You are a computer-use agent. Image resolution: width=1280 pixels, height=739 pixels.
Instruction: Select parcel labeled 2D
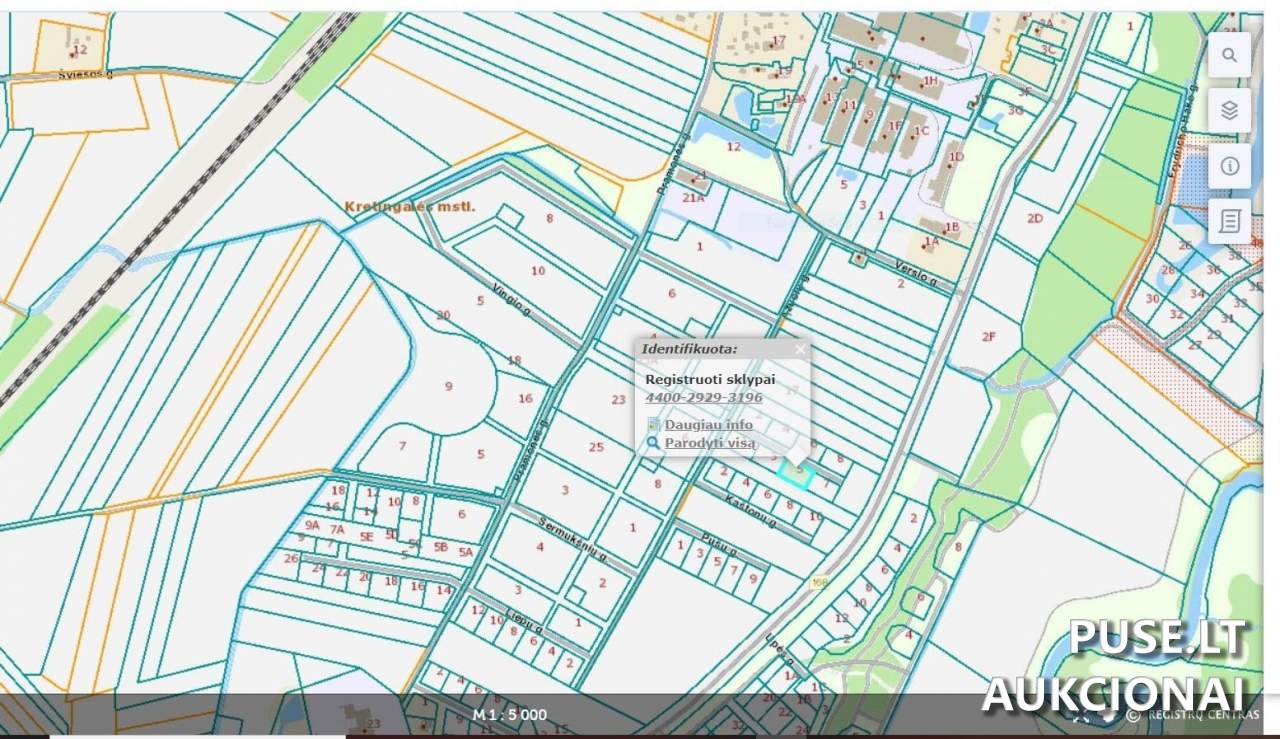pyautogui.click(x=1035, y=218)
